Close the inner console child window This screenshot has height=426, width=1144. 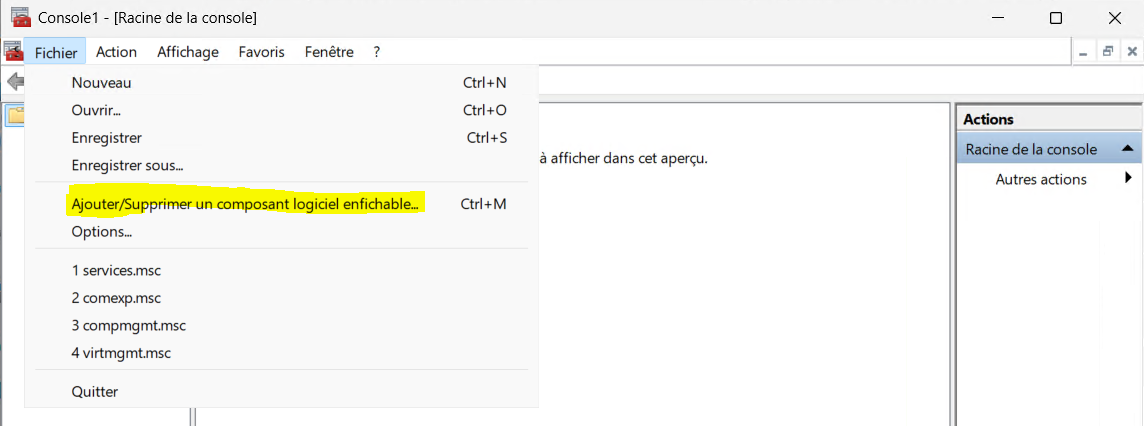coord(1132,52)
